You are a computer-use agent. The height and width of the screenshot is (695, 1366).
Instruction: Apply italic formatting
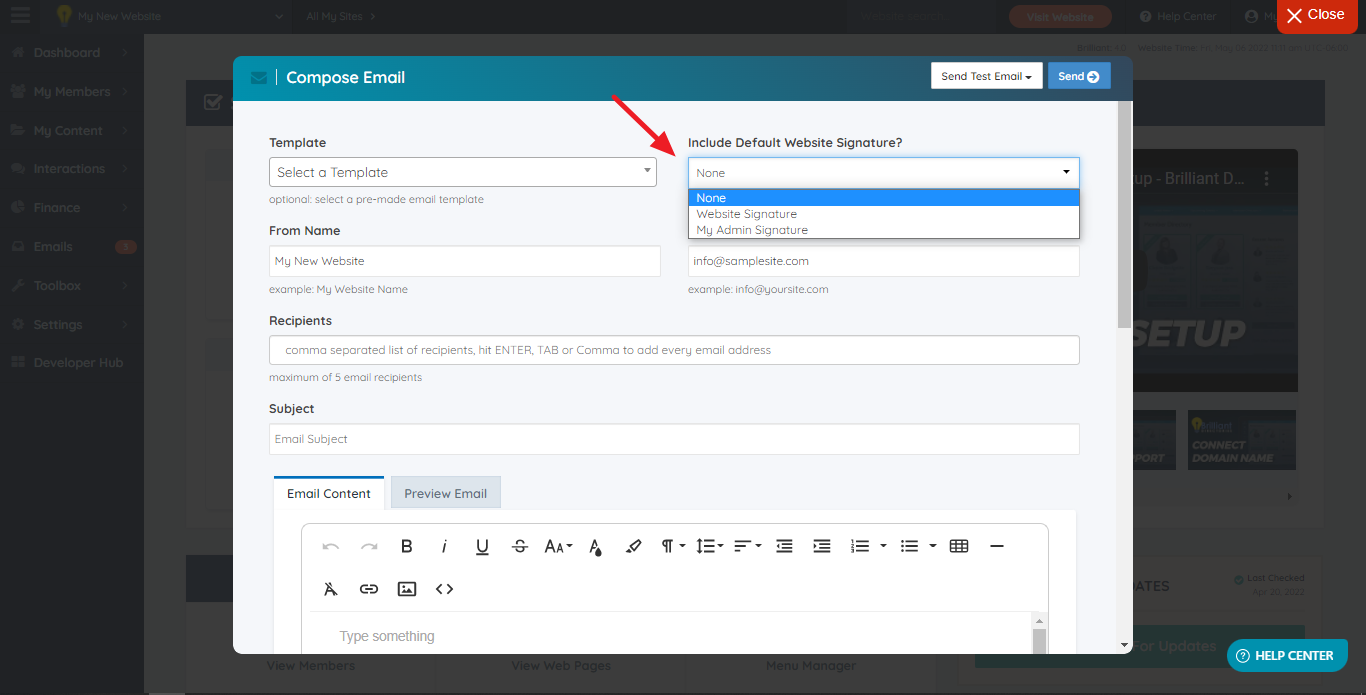click(x=444, y=546)
